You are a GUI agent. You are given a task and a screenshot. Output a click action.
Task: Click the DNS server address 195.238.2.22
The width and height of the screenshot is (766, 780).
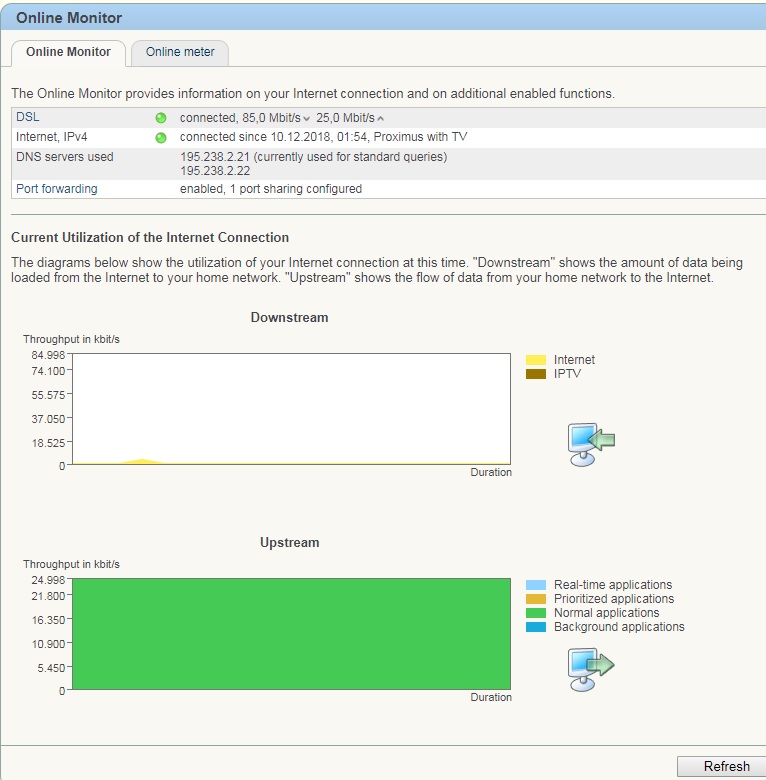coord(222,171)
